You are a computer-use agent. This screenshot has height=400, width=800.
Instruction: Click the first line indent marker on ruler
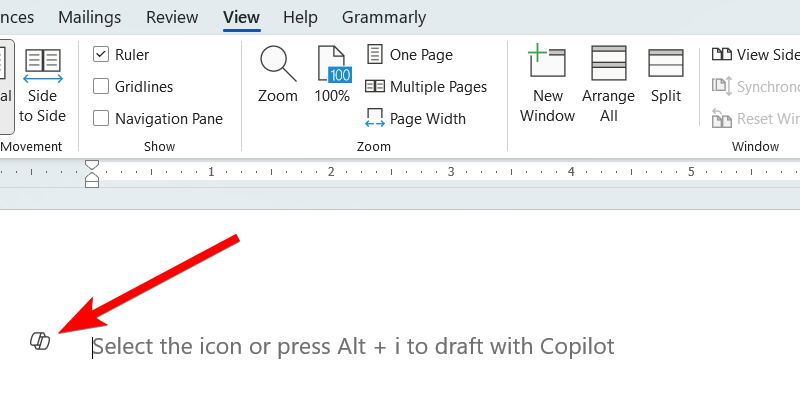[x=92, y=165]
